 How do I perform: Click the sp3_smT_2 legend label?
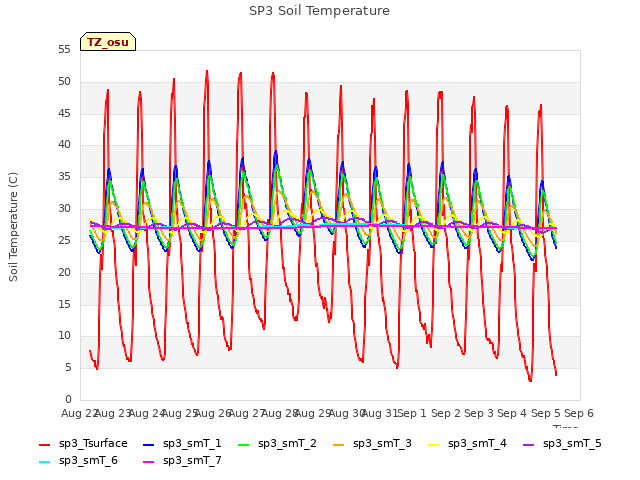(x=287, y=443)
